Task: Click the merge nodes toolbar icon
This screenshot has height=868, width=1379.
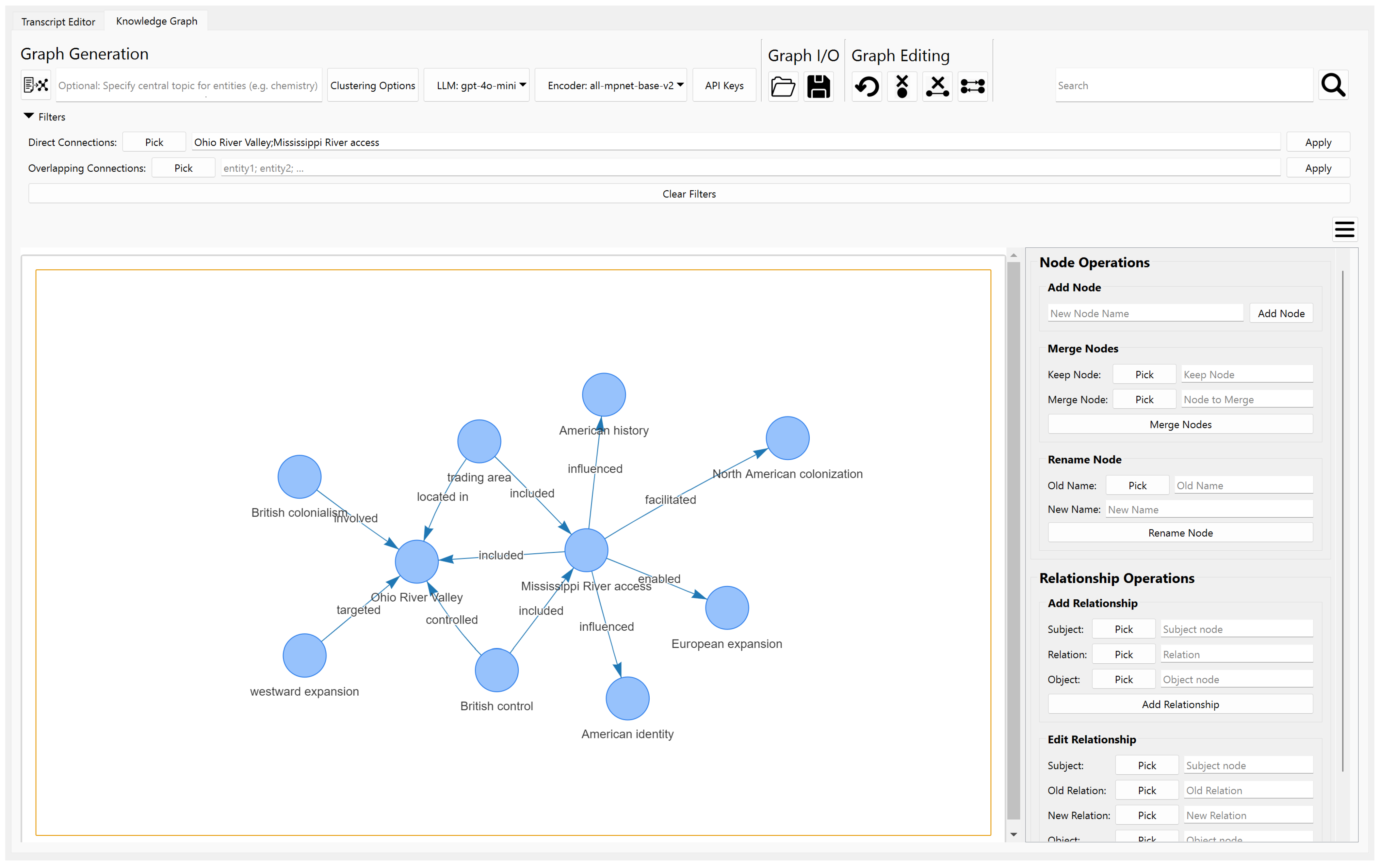Action: click(x=972, y=87)
